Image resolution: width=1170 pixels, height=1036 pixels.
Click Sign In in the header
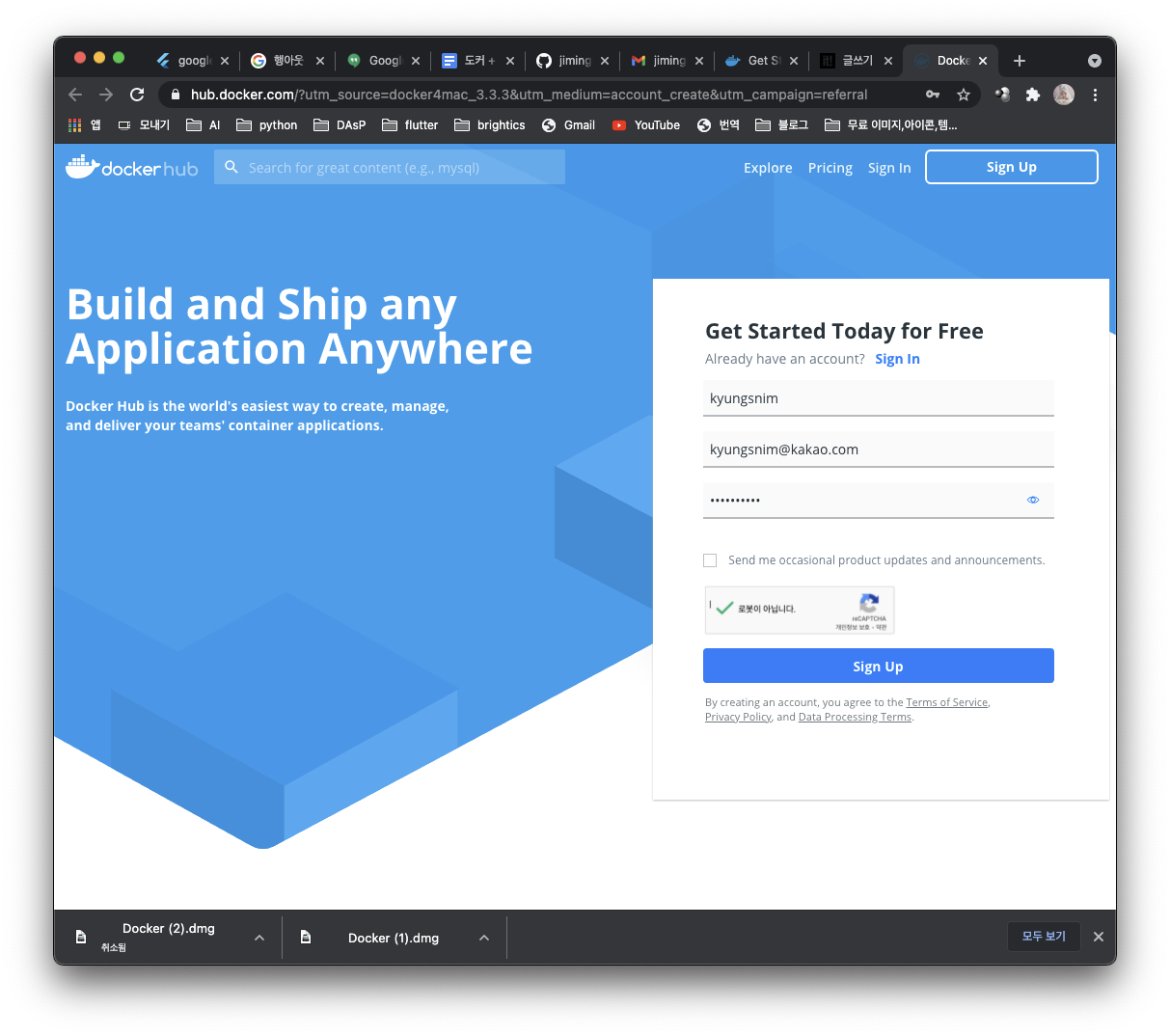coord(889,168)
